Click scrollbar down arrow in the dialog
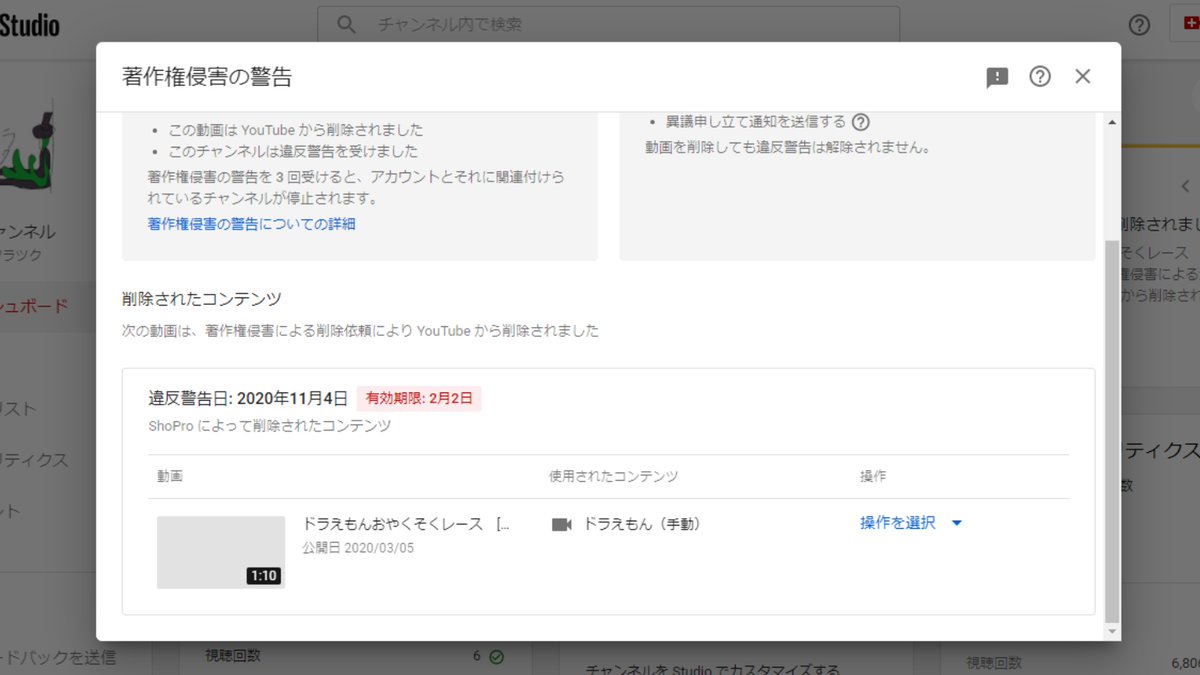 pos(1111,631)
